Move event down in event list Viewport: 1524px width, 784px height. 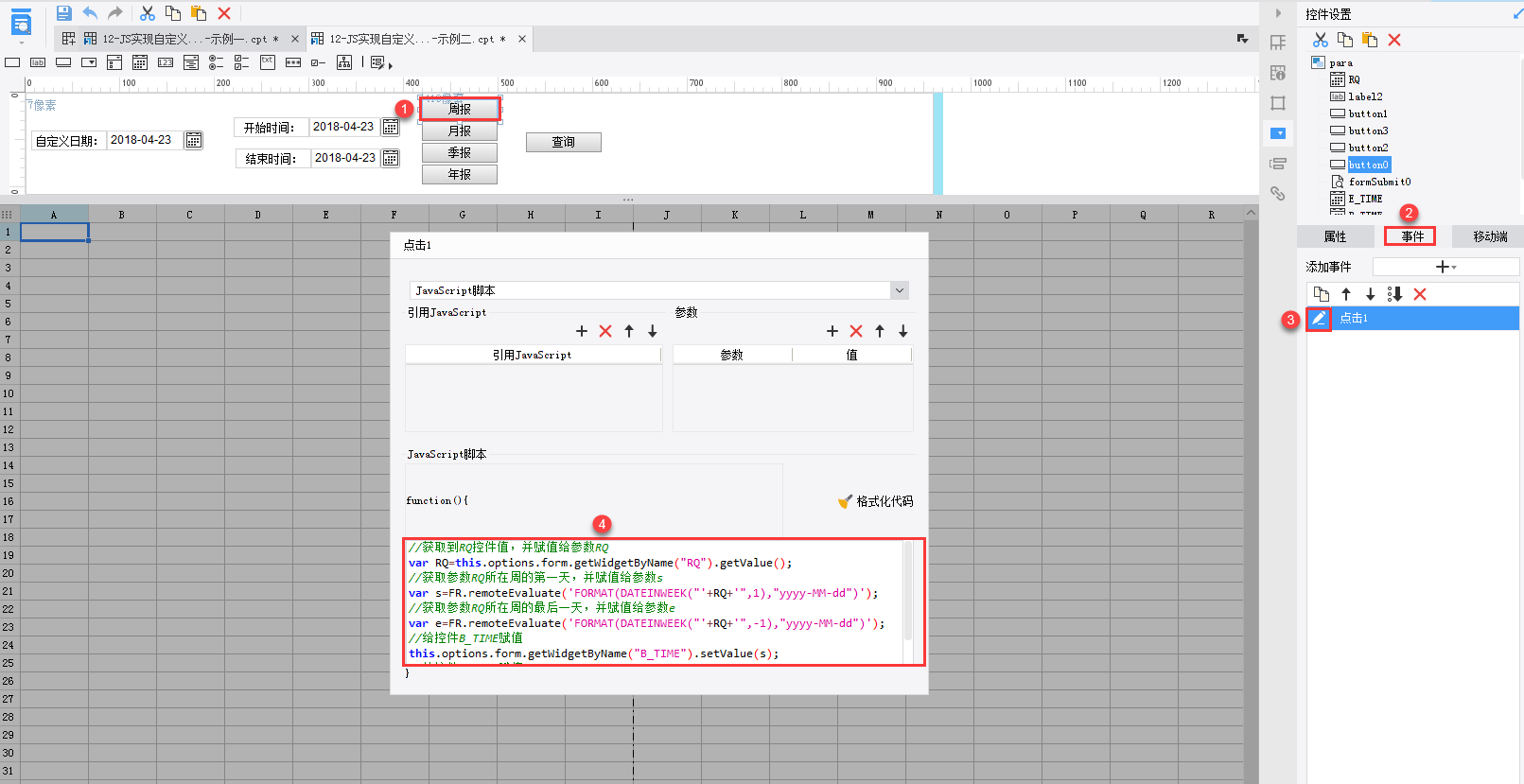point(1370,294)
